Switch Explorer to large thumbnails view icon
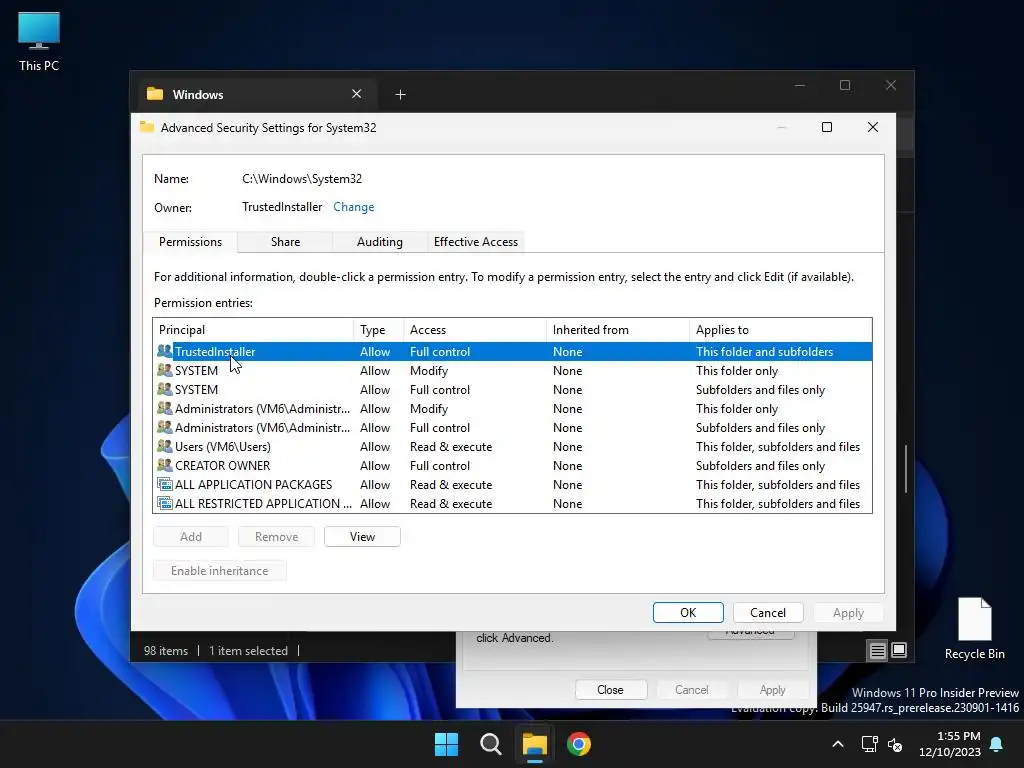Viewport: 1024px width, 768px height. (899, 650)
